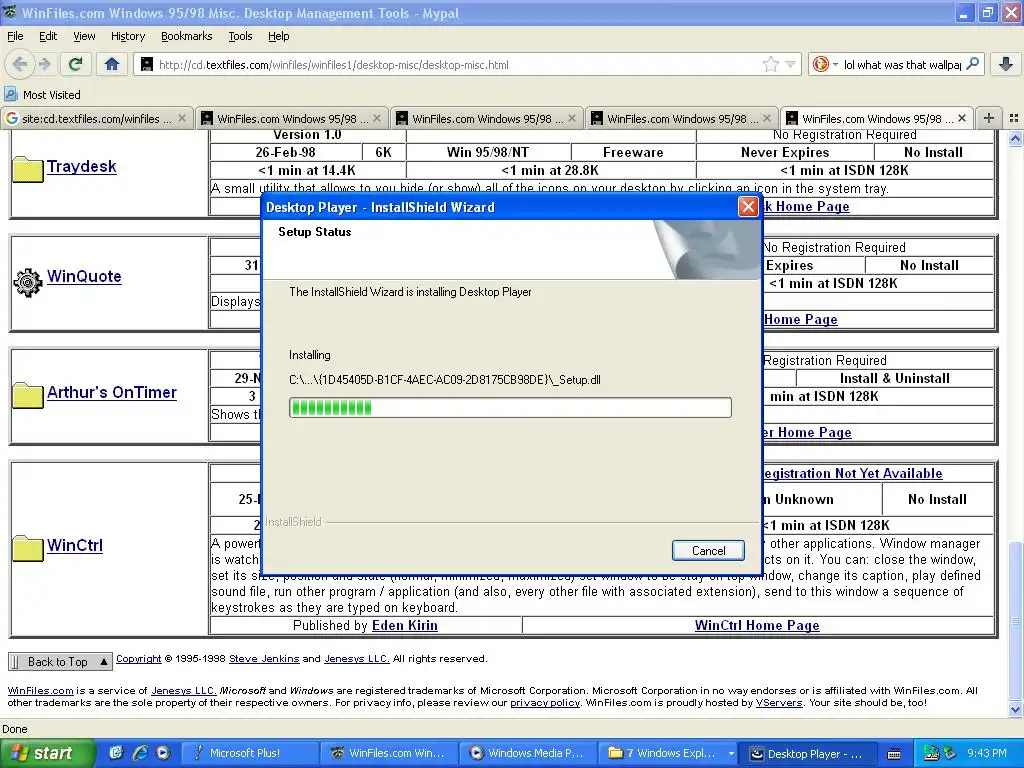Image resolution: width=1024 pixels, height=768 pixels.
Task: Open the Bookmarks menu
Action: point(186,36)
